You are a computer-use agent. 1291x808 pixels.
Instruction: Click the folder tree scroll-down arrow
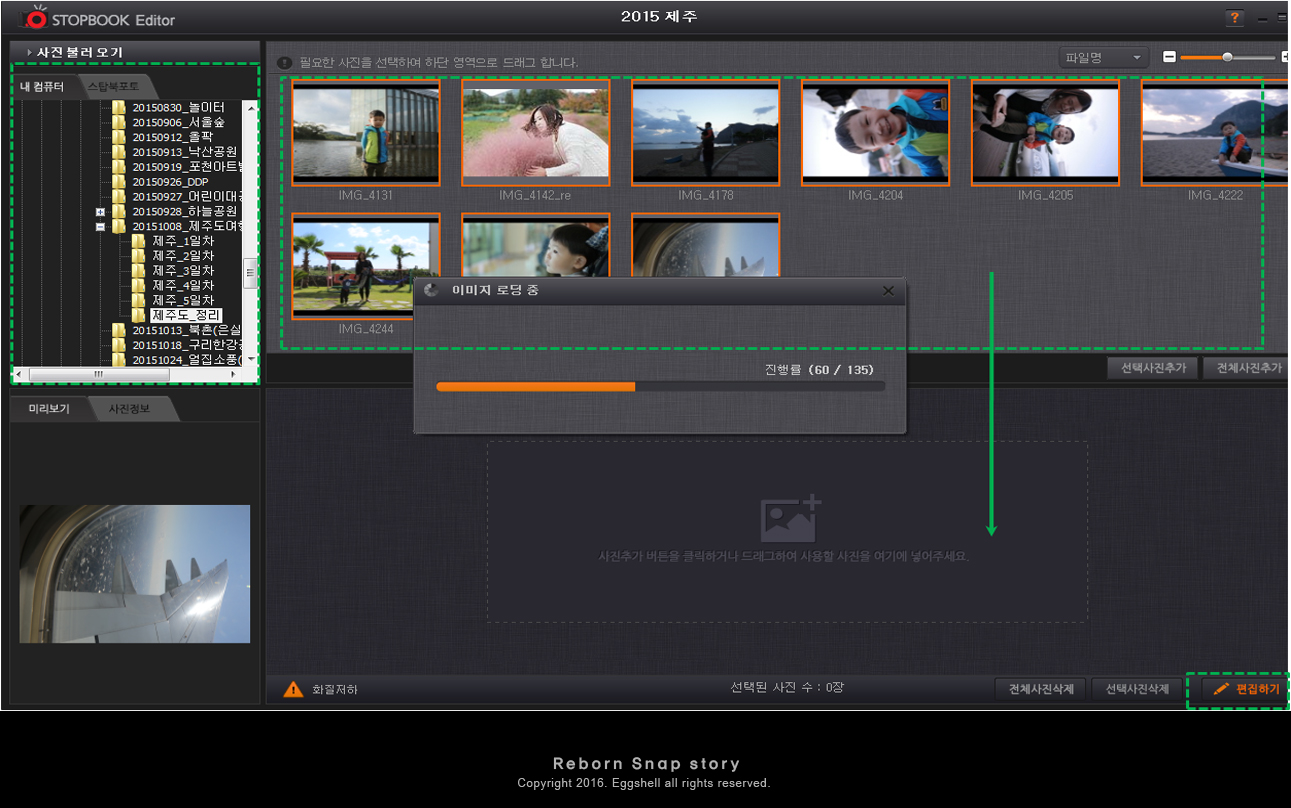(251, 358)
